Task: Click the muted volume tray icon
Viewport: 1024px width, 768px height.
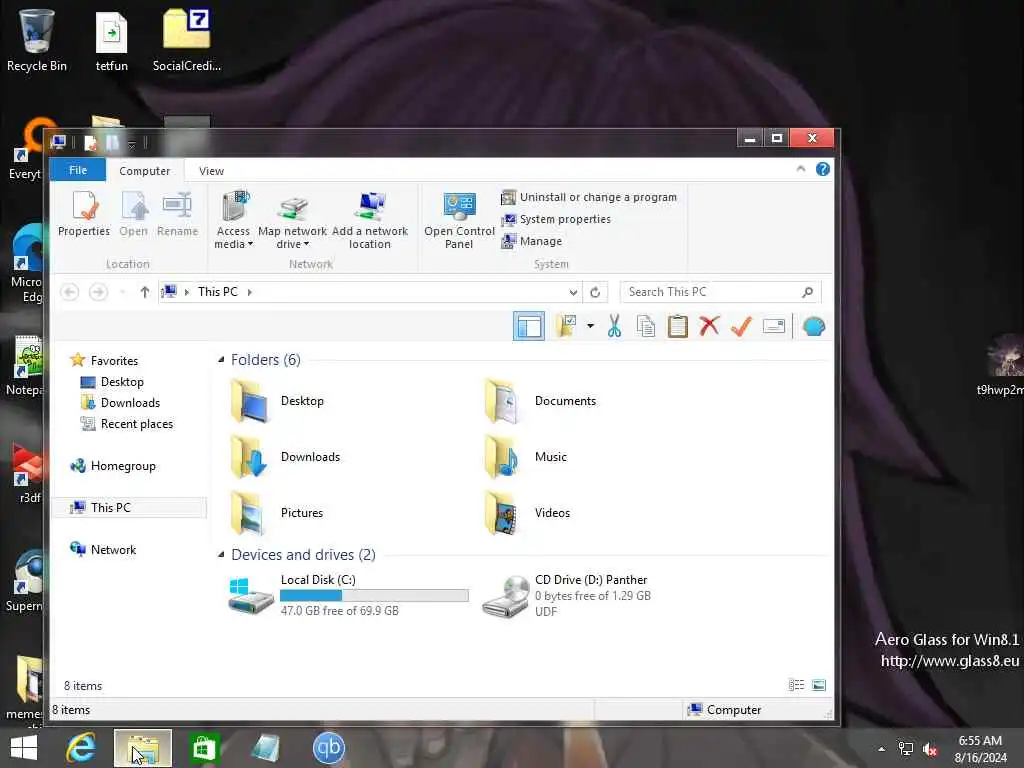Action: [x=930, y=750]
